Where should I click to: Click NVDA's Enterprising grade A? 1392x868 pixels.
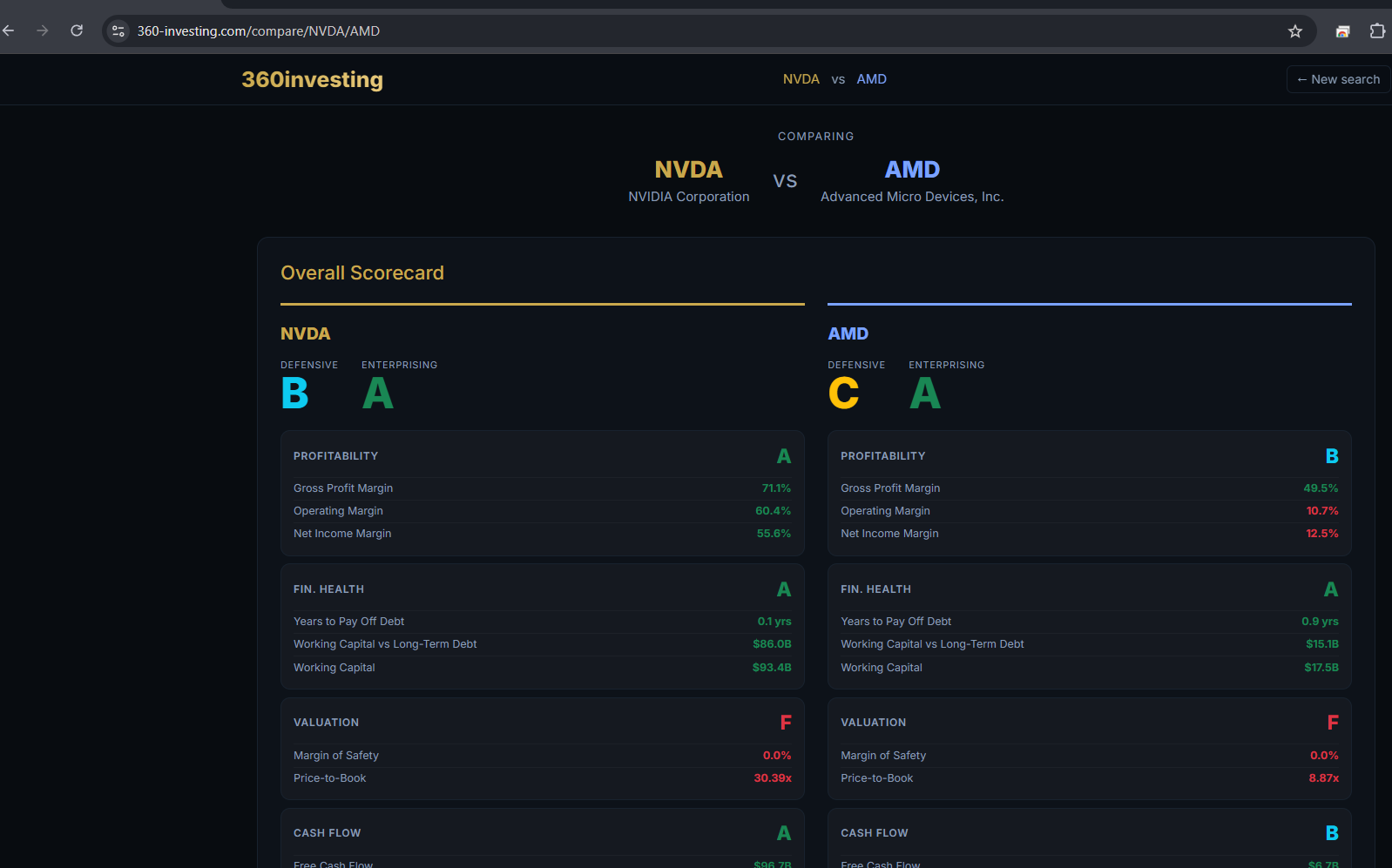pos(377,394)
